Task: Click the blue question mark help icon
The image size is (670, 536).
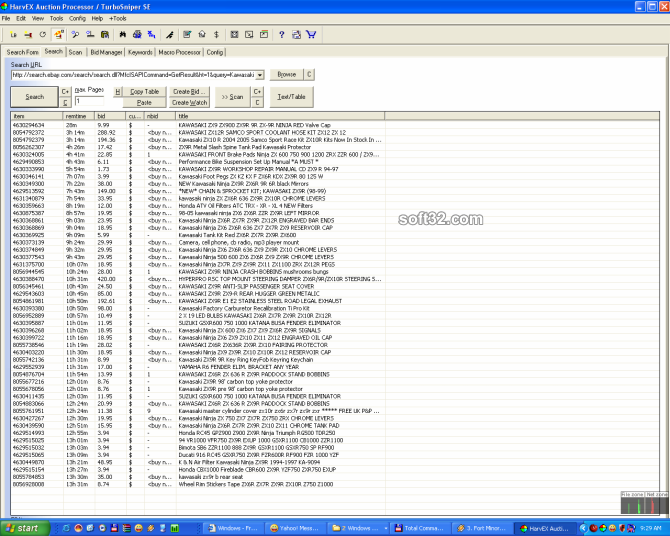Action: coord(282,35)
